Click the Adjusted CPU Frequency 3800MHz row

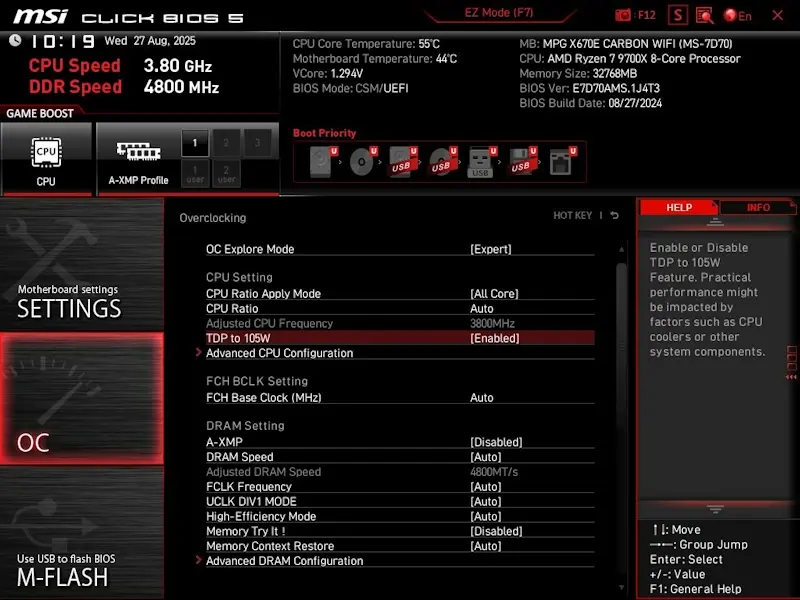coord(400,323)
